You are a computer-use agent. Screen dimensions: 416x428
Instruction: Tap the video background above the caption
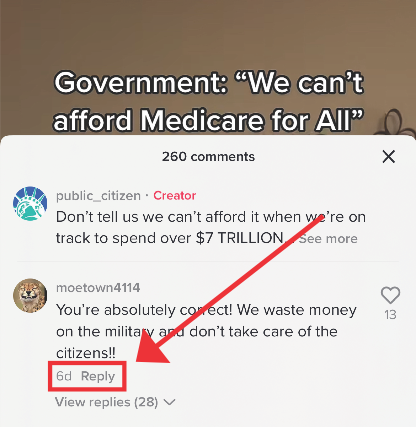[x=208, y=33]
